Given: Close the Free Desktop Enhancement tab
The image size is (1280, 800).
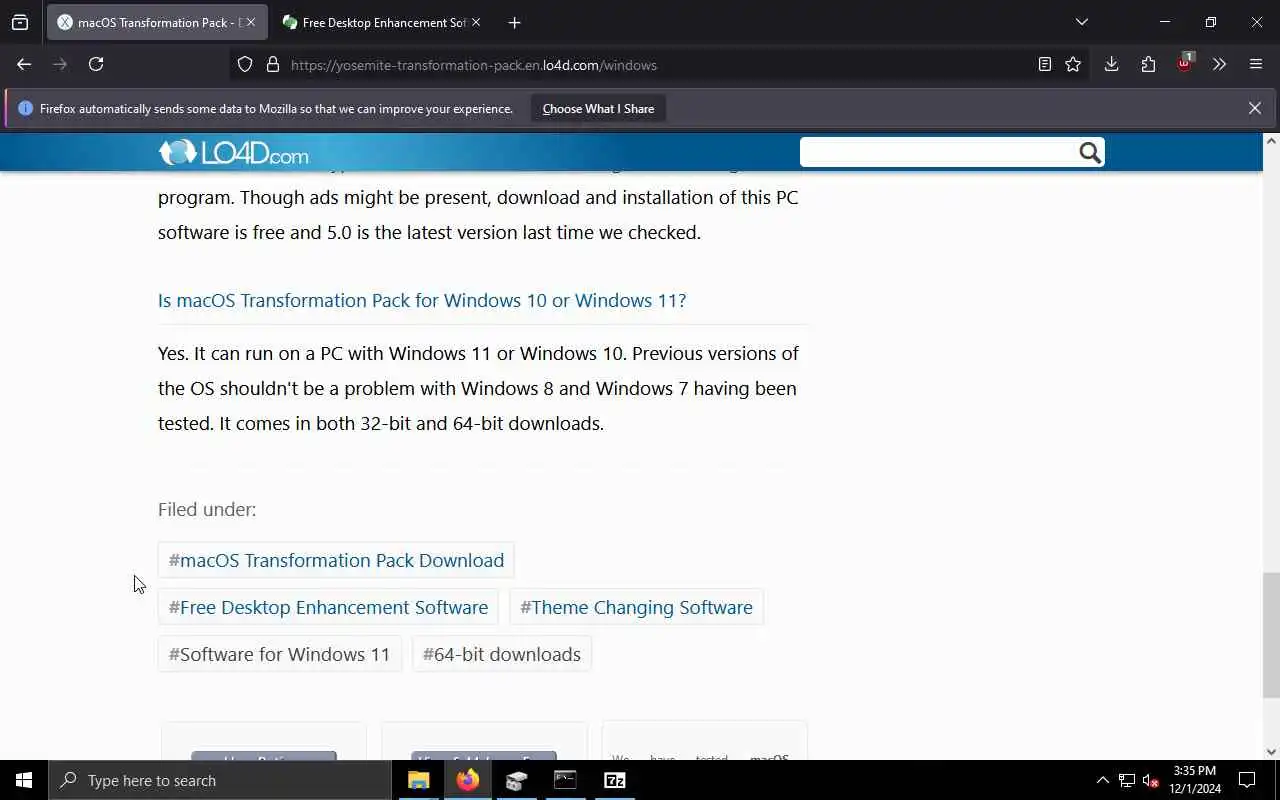Looking at the screenshot, I should click(x=475, y=22).
